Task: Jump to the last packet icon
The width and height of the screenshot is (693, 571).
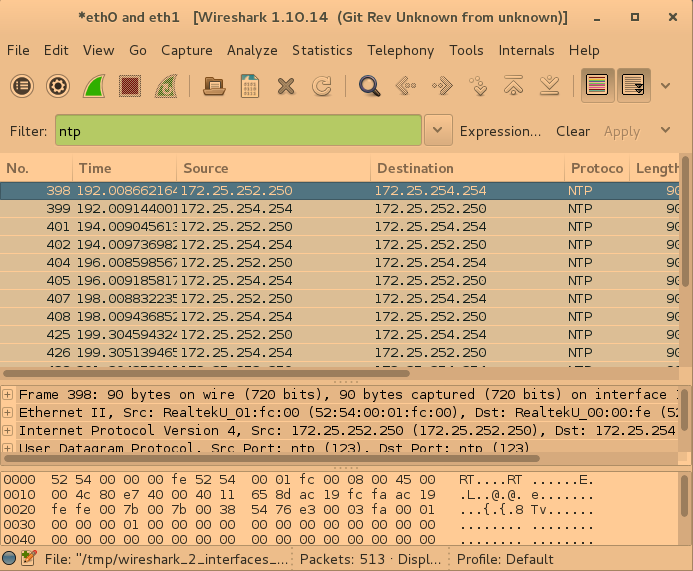Action: [549, 86]
